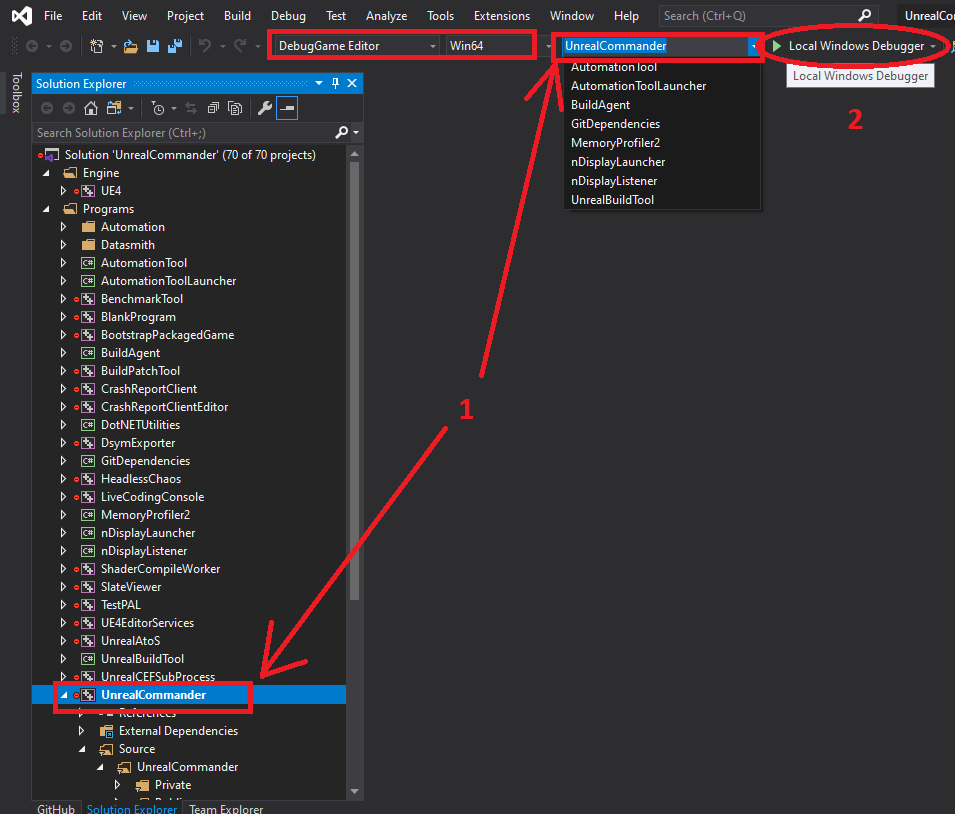The width and height of the screenshot is (955, 814).
Task: Click Sync with Active Document icon
Action: click(x=191, y=108)
